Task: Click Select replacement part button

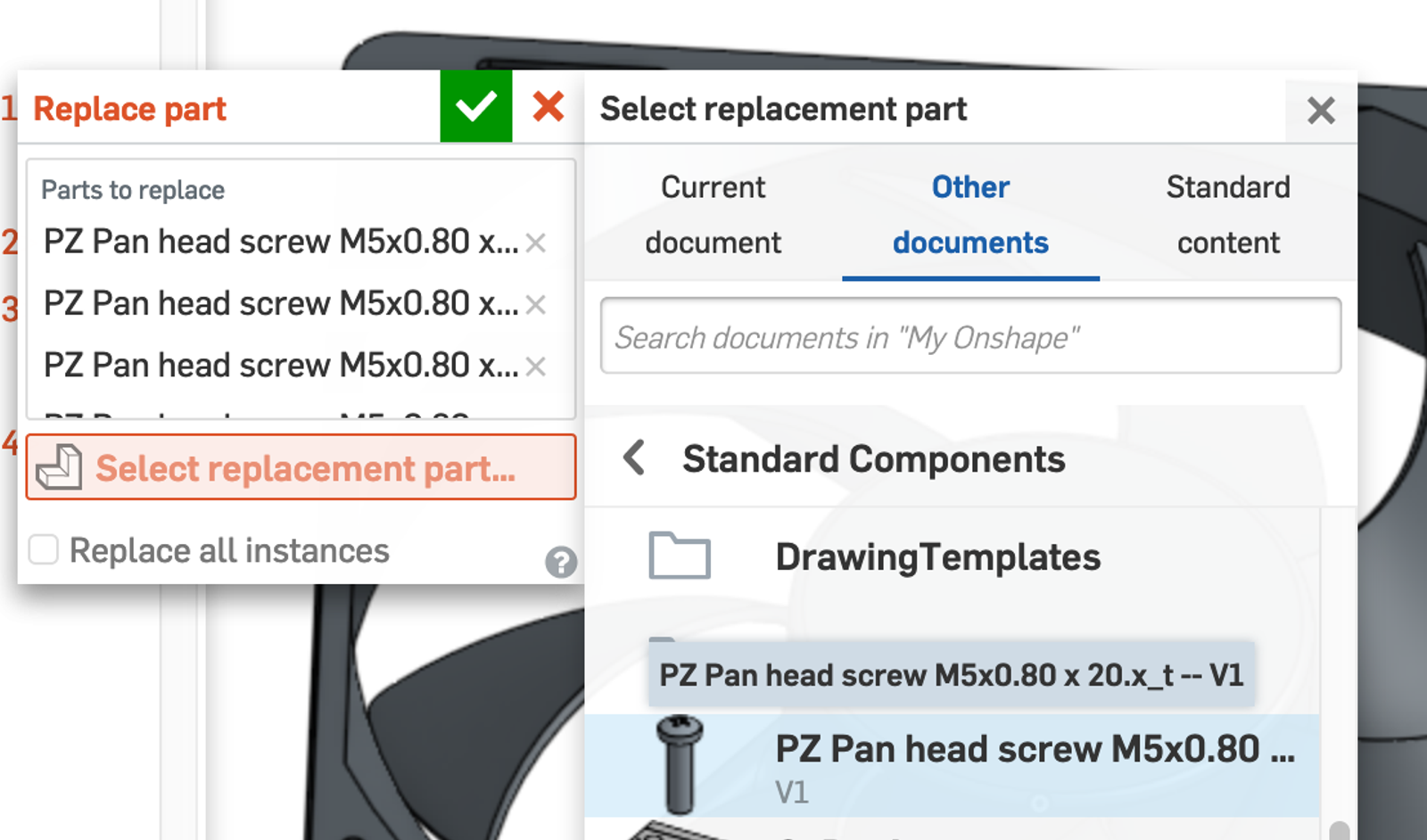Action: tap(301, 467)
